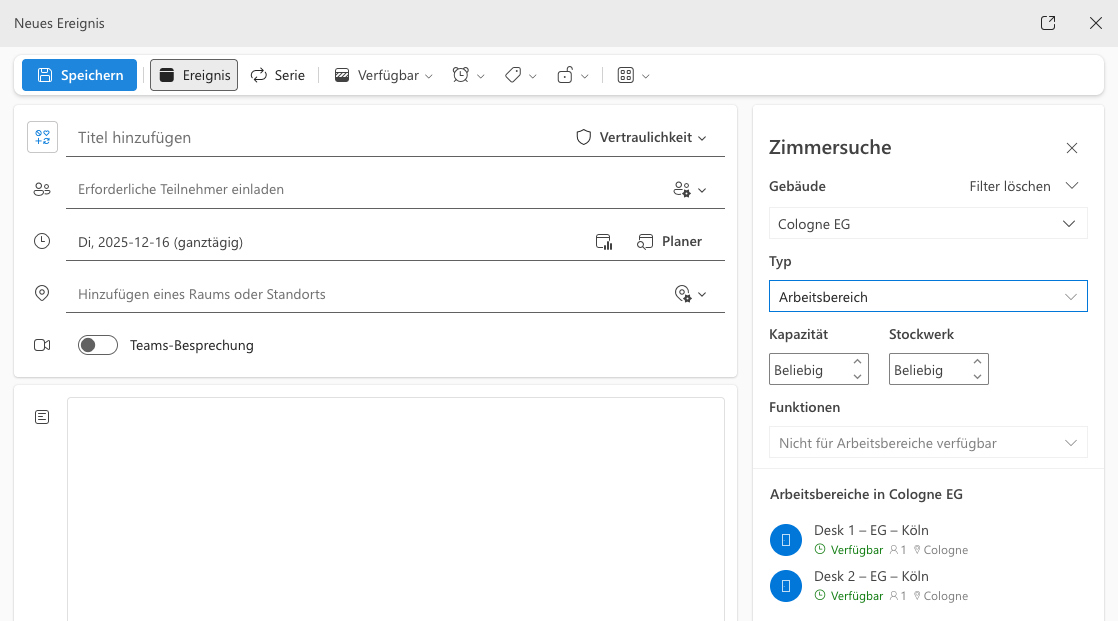This screenshot has width=1118, height=621.
Task: Click the attendee options icon
Action: (683, 189)
